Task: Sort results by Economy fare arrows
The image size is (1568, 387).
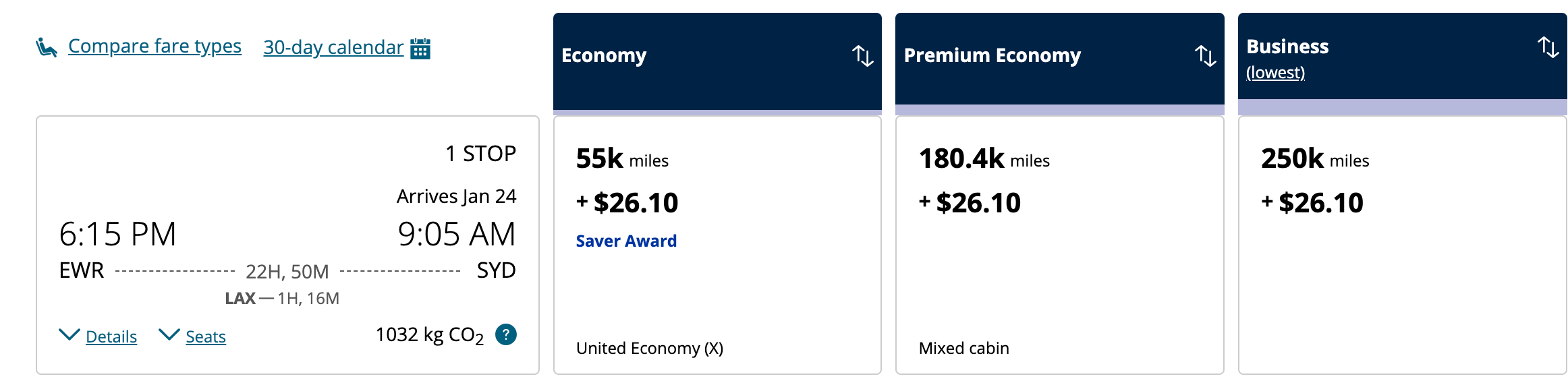Action: pos(862,55)
